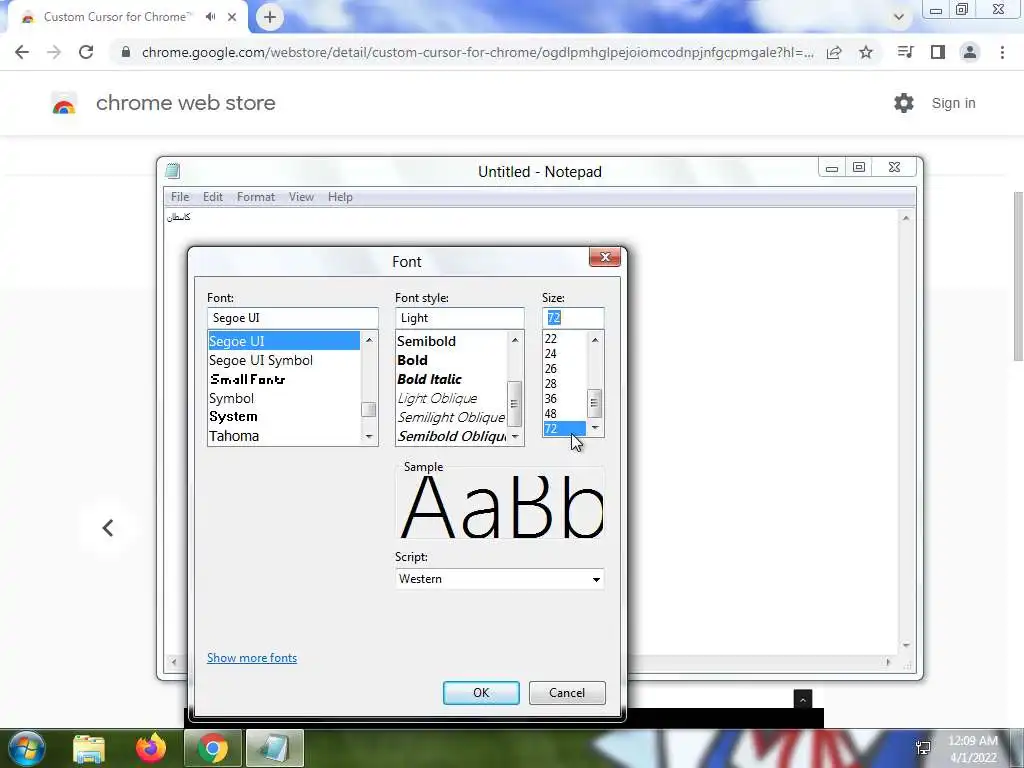Select size 24 in the Size list

(551, 354)
